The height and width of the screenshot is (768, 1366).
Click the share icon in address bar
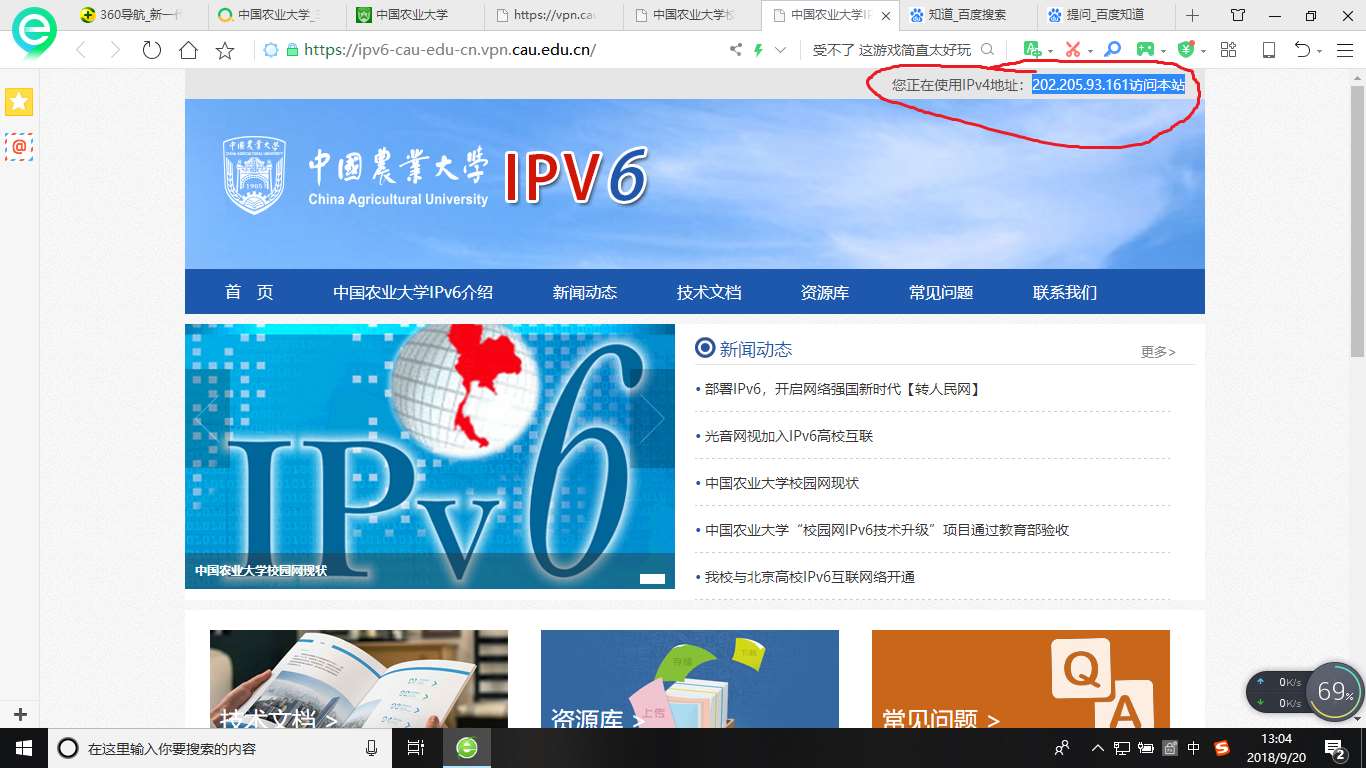point(736,50)
